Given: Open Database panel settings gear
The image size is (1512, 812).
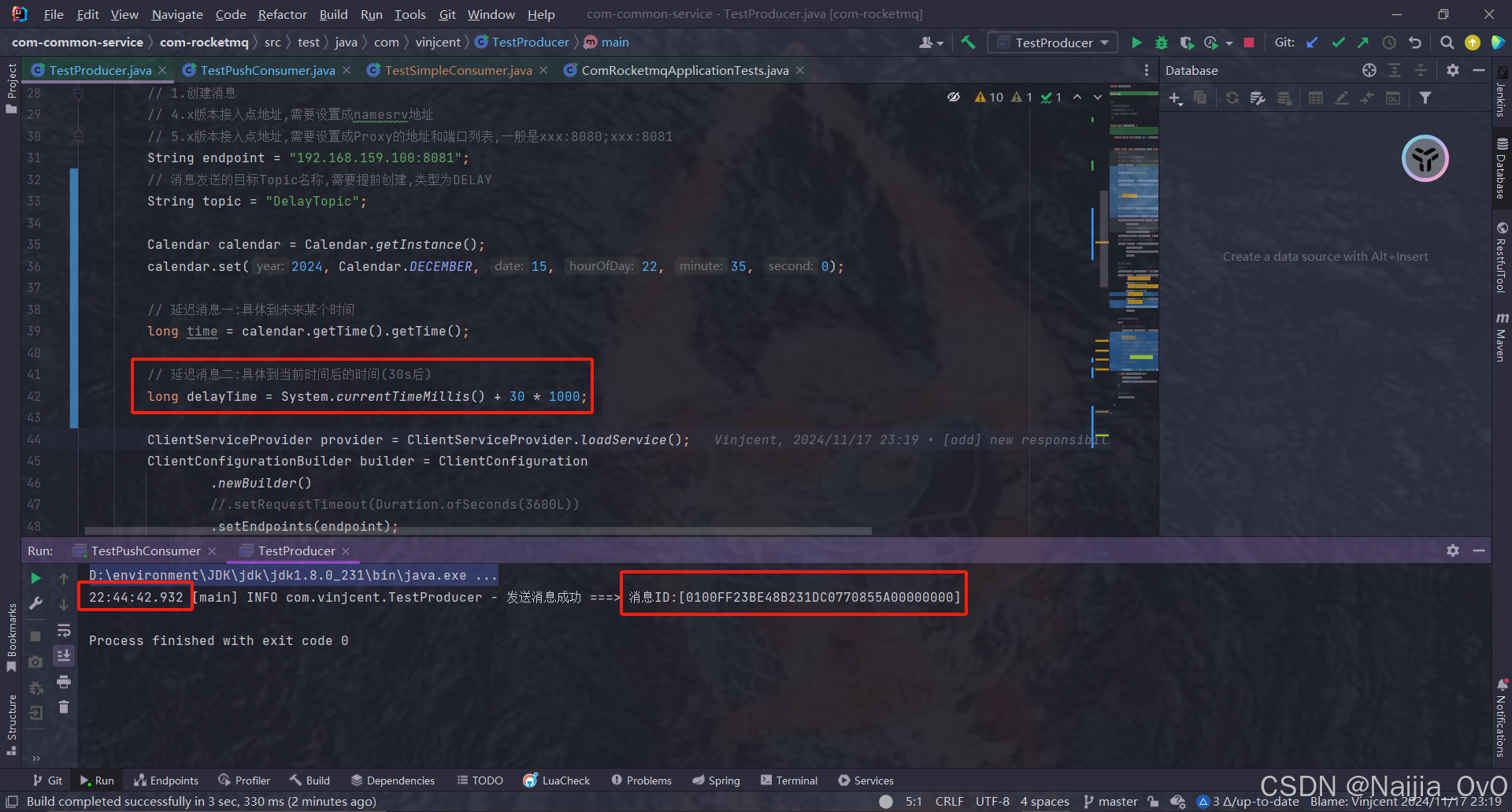Looking at the screenshot, I should pos(1453,70).
